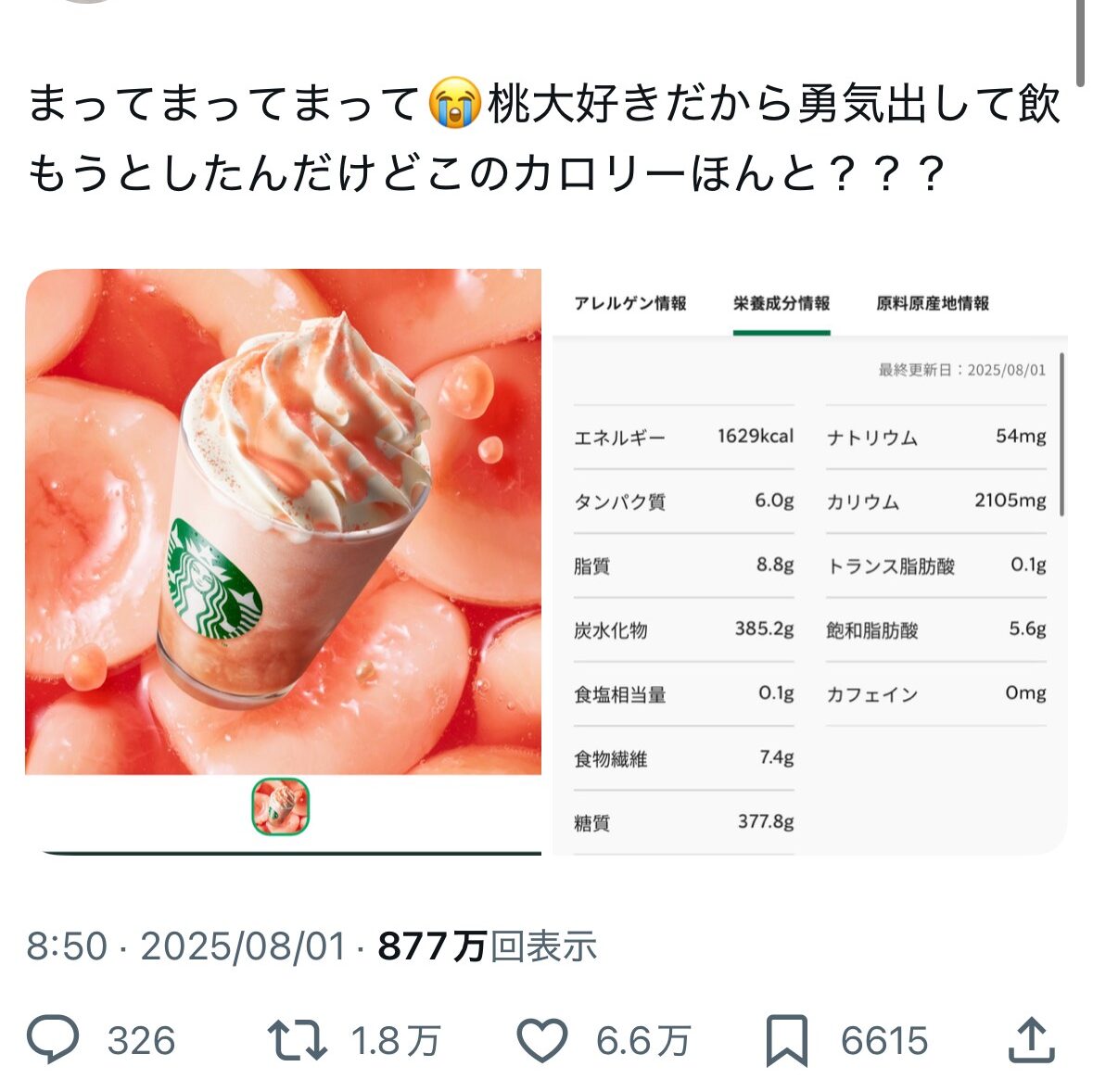Switch to アレルゲン情報 tab
Viewport: 1093px width, 1092px height.
point(630,303)
